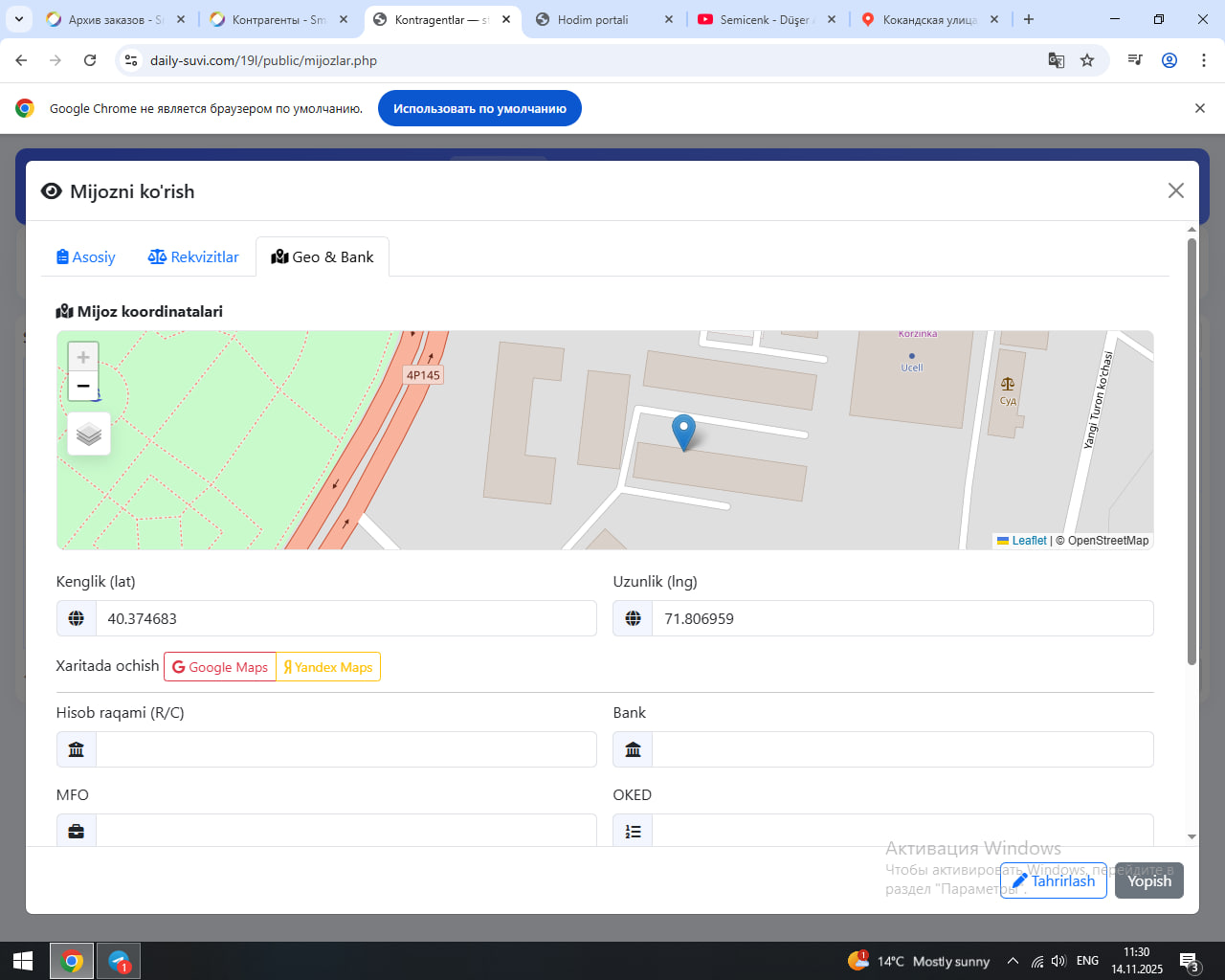Show hidden system tray icons
Screen dimensions: 1225x980
click(1012, 961)
